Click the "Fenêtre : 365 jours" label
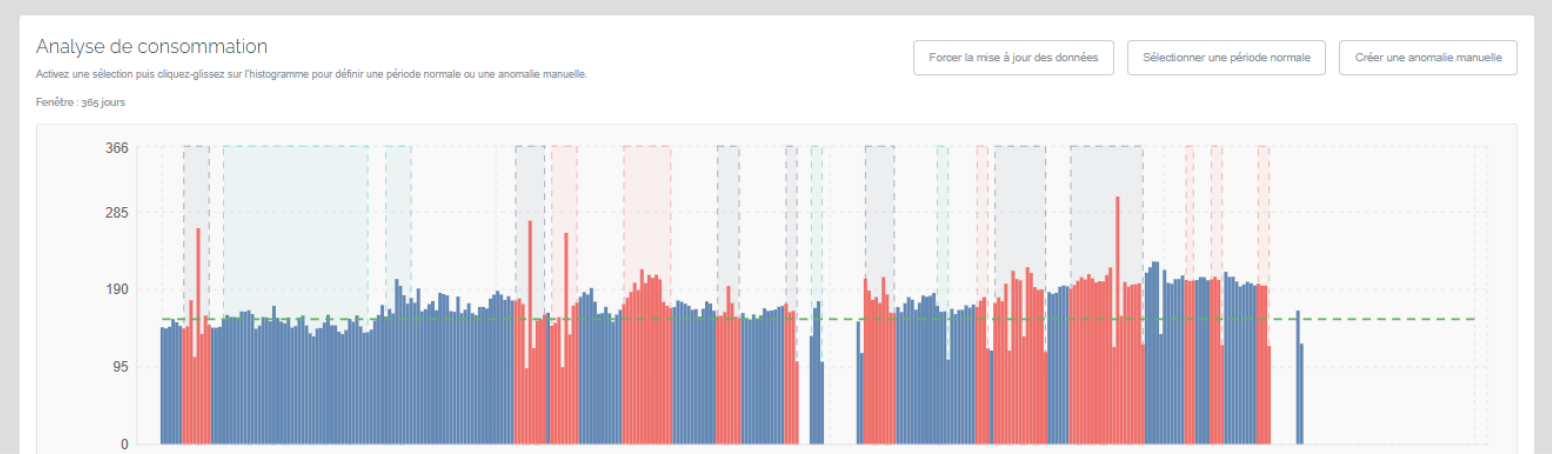 click(x=80, y=102)
